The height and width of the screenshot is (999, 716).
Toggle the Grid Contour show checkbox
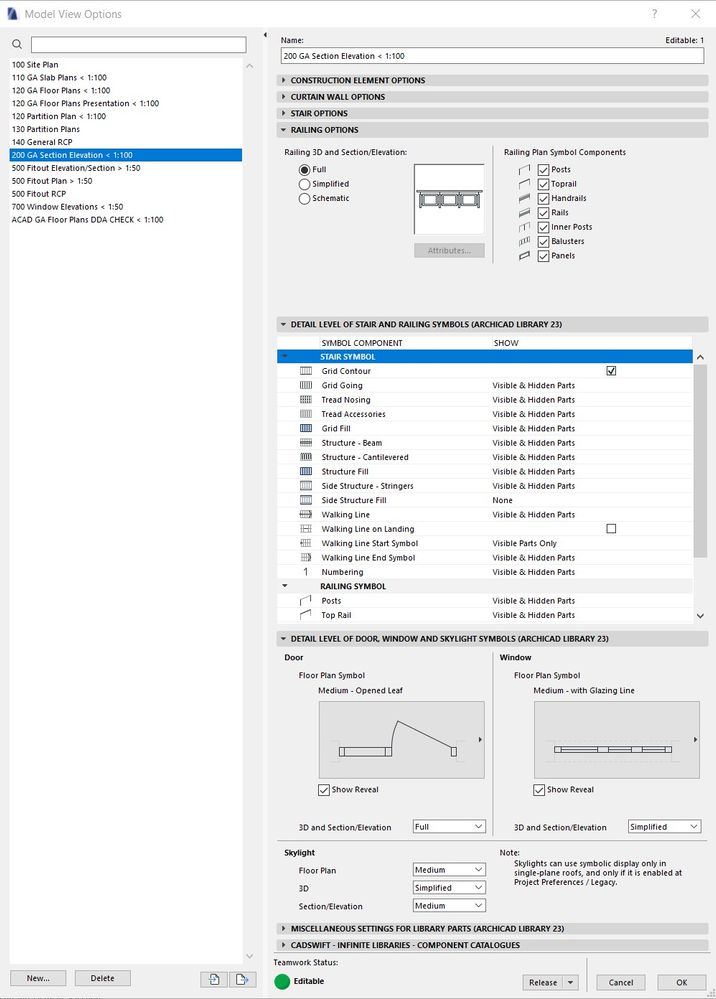point(612,371)
